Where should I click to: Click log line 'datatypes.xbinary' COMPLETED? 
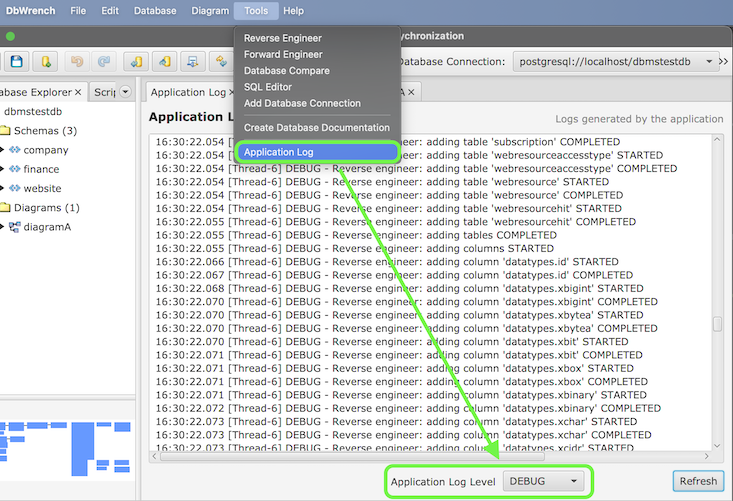click(x=408, y=408)
